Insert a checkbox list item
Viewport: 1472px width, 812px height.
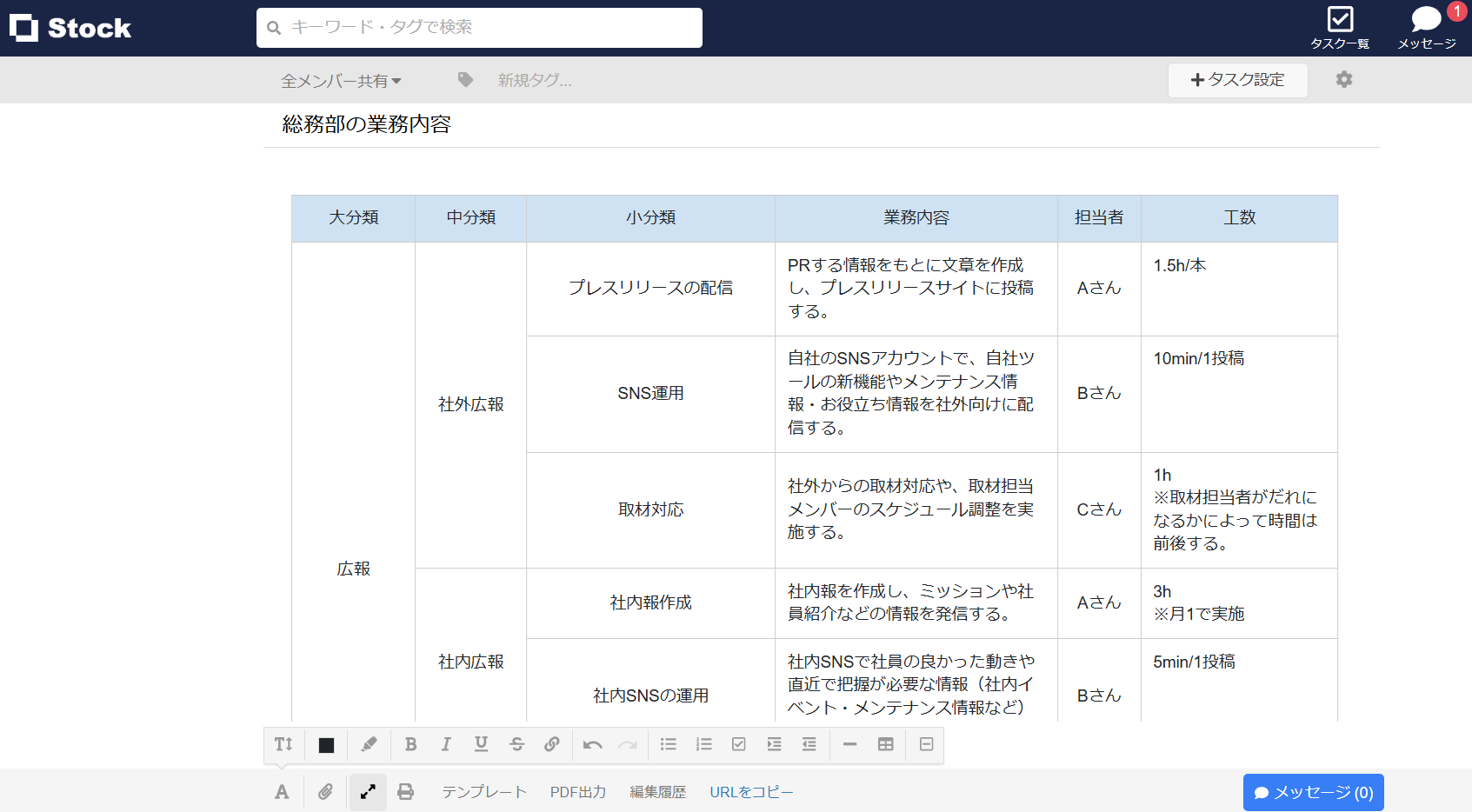[739, 744]
